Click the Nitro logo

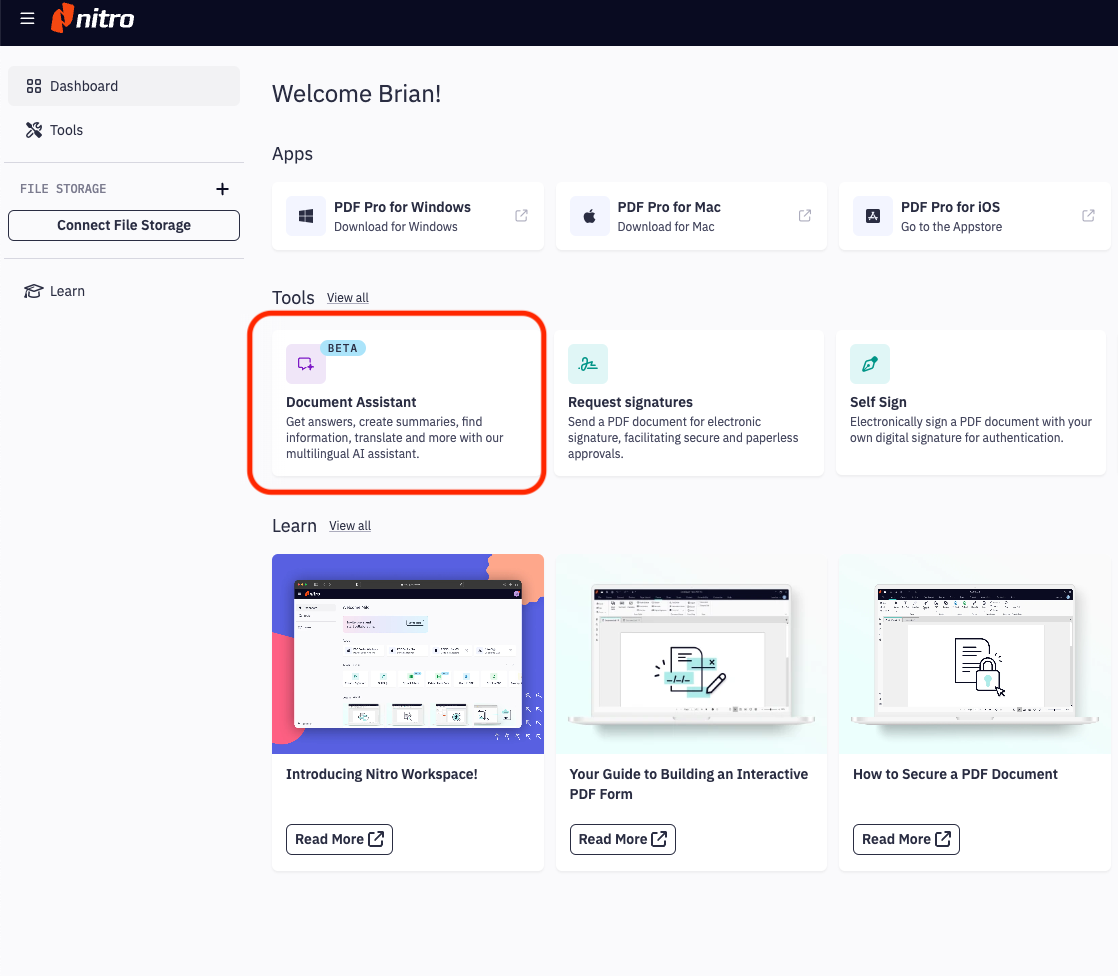tap(92, 18)
